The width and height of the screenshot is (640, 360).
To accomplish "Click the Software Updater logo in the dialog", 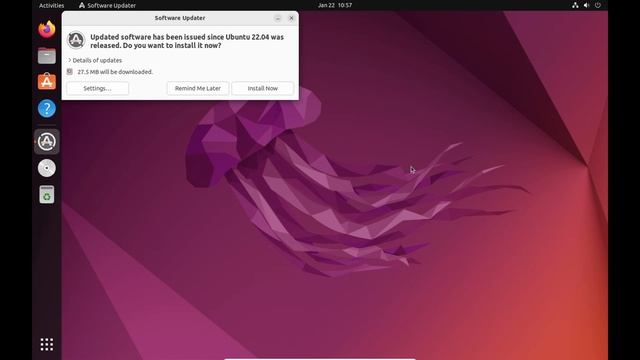I will tap(76, 40).
